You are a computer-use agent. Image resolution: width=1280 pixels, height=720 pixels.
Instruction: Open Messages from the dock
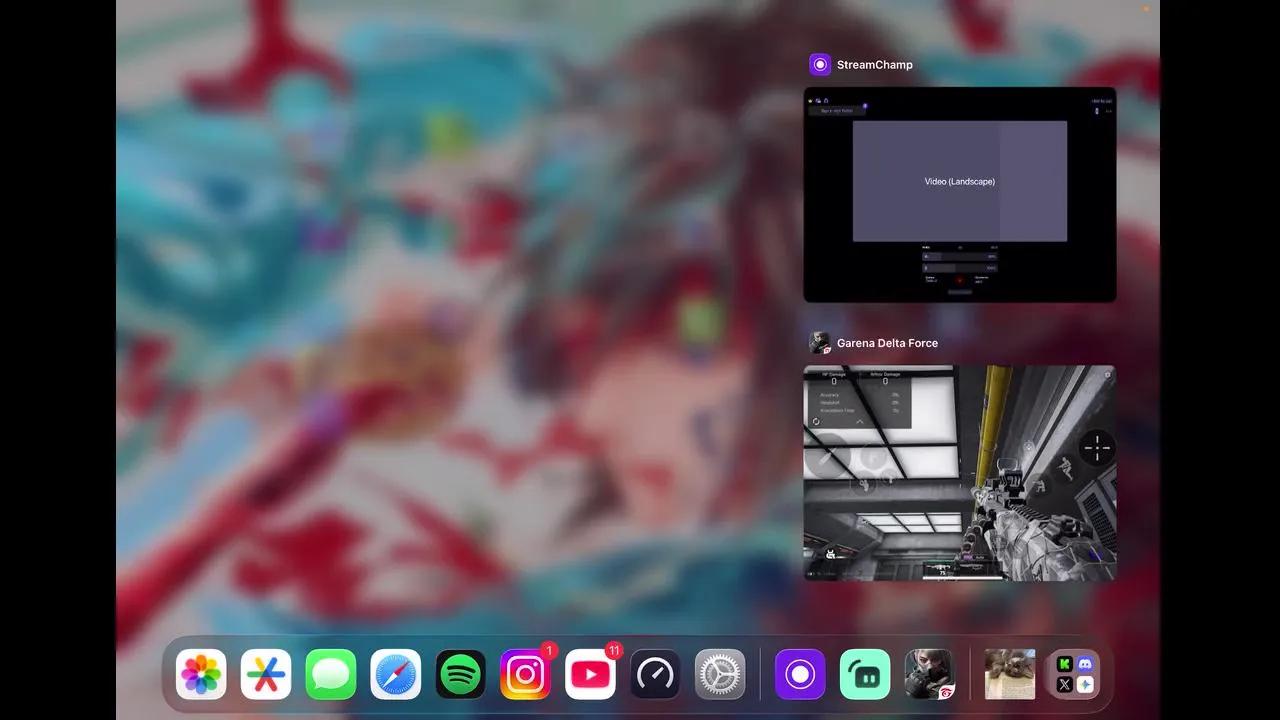click(330, 673)
